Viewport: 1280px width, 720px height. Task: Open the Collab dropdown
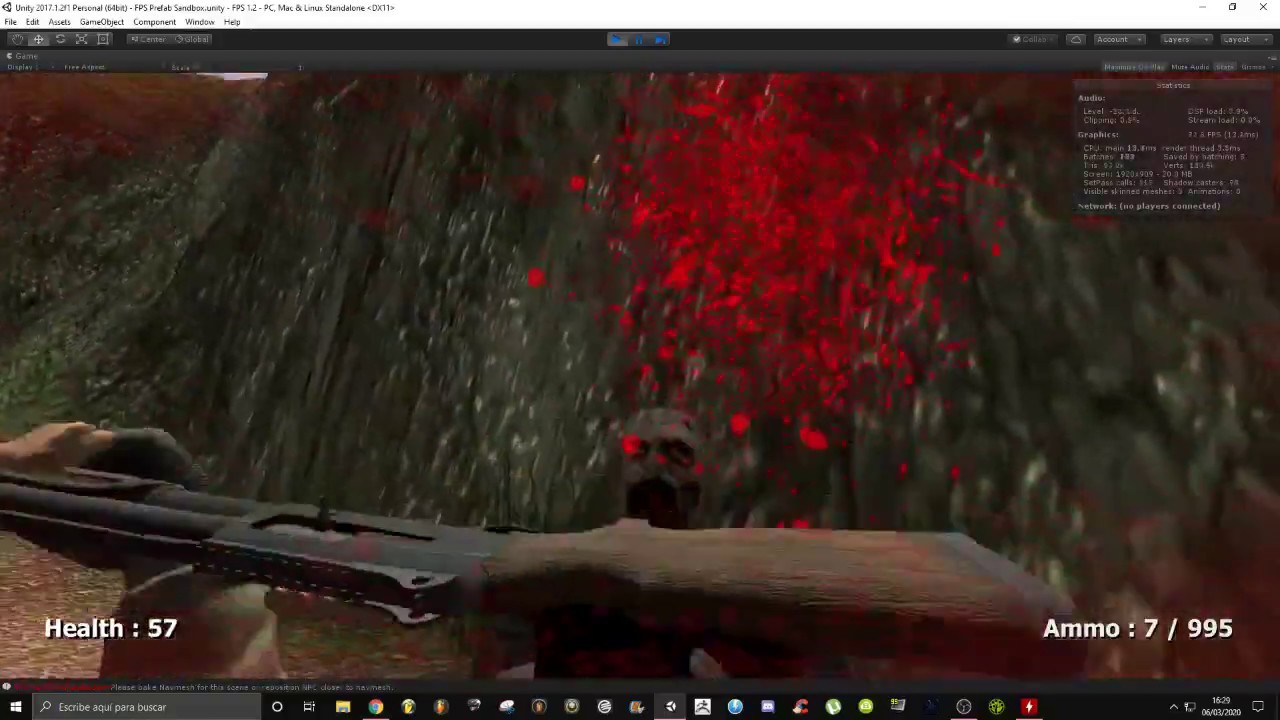pos(1034,39)
